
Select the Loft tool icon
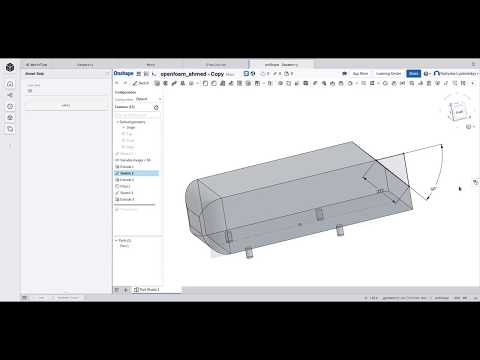point(183,83)
